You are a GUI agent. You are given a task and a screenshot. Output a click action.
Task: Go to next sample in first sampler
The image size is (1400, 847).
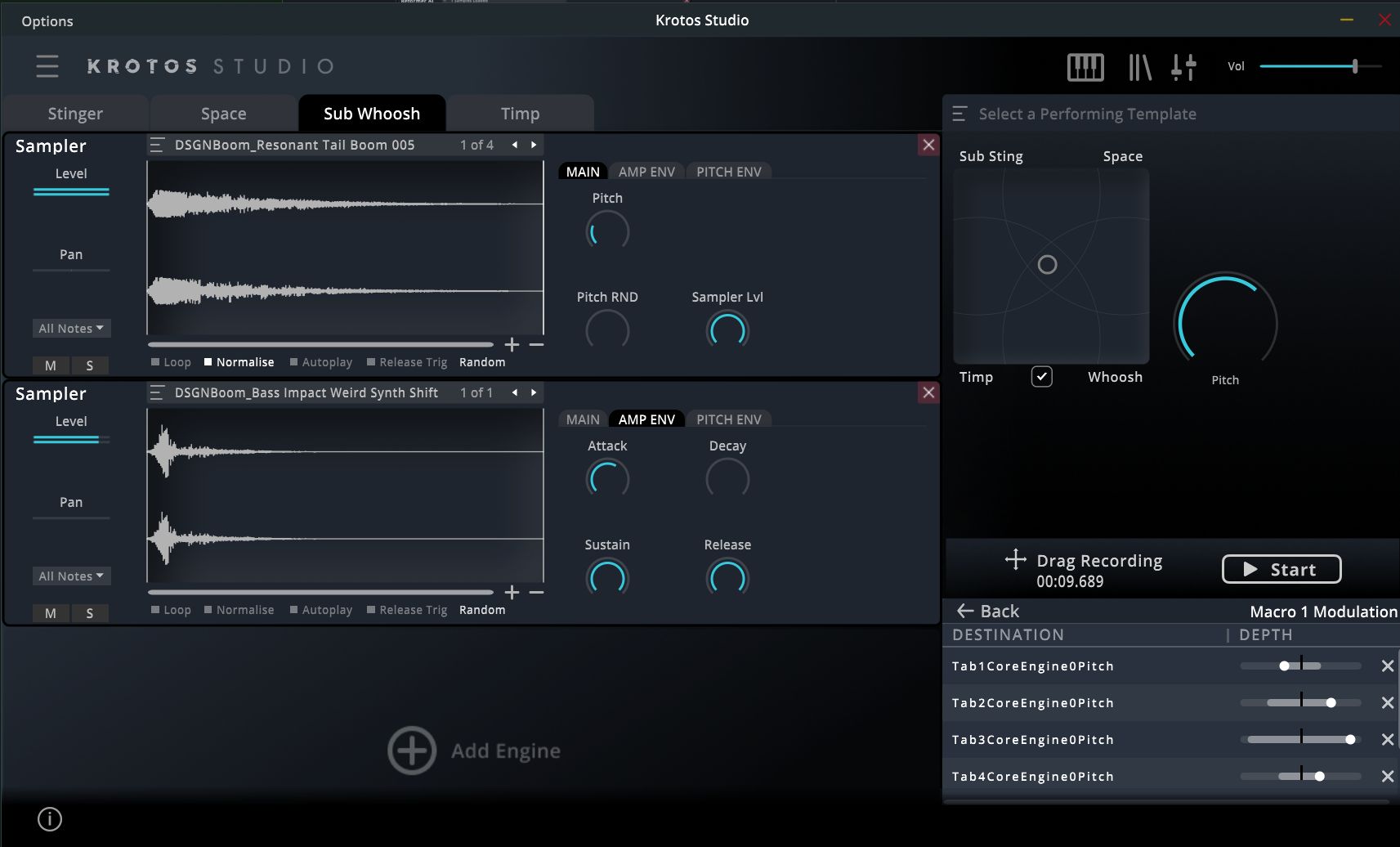coord(534,145)
